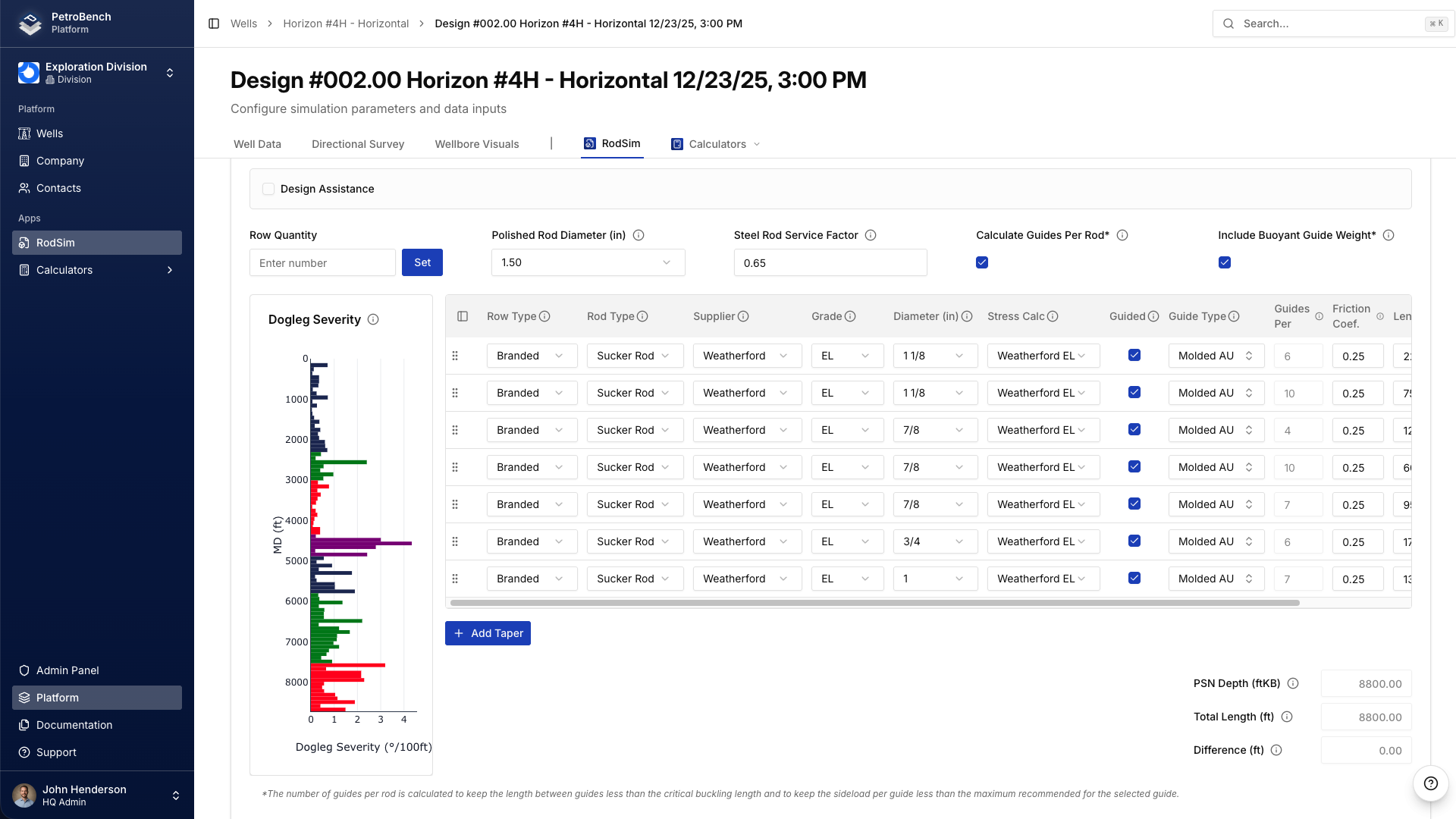The image size is (1456, 819).
Task: Uncheck Calculate Guides Per Rod checkbox
Action: [982, 262]
